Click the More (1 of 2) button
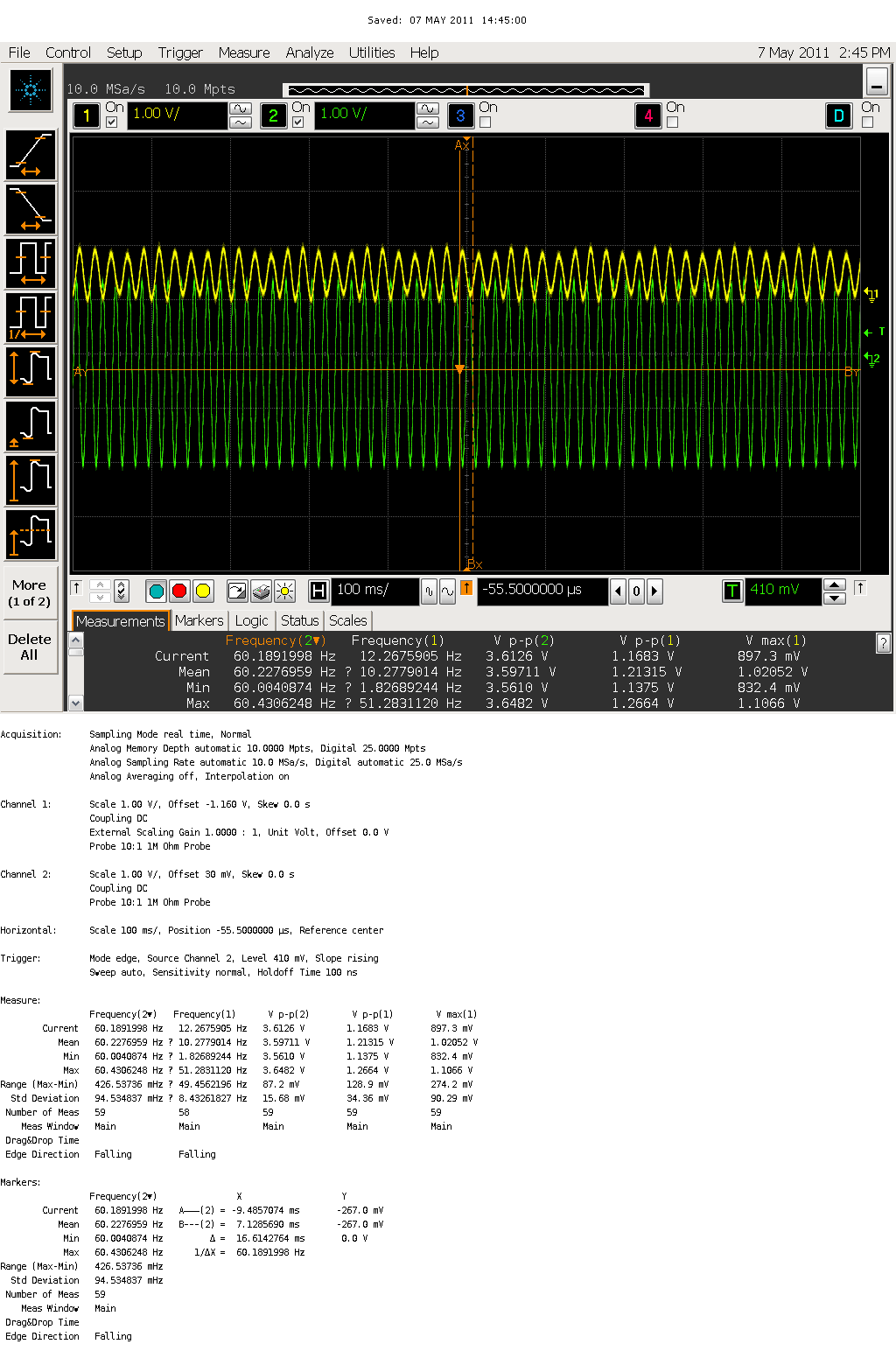Screen dimensions: 896x1358 pos(30,593)
